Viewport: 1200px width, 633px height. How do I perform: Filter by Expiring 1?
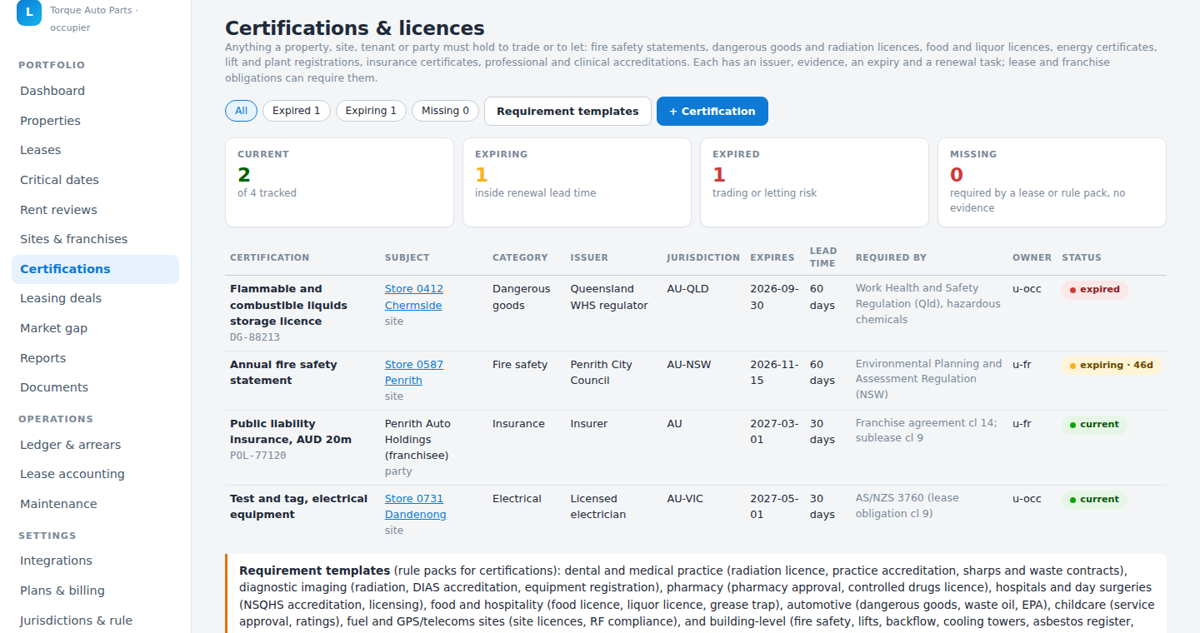point(371,111)
